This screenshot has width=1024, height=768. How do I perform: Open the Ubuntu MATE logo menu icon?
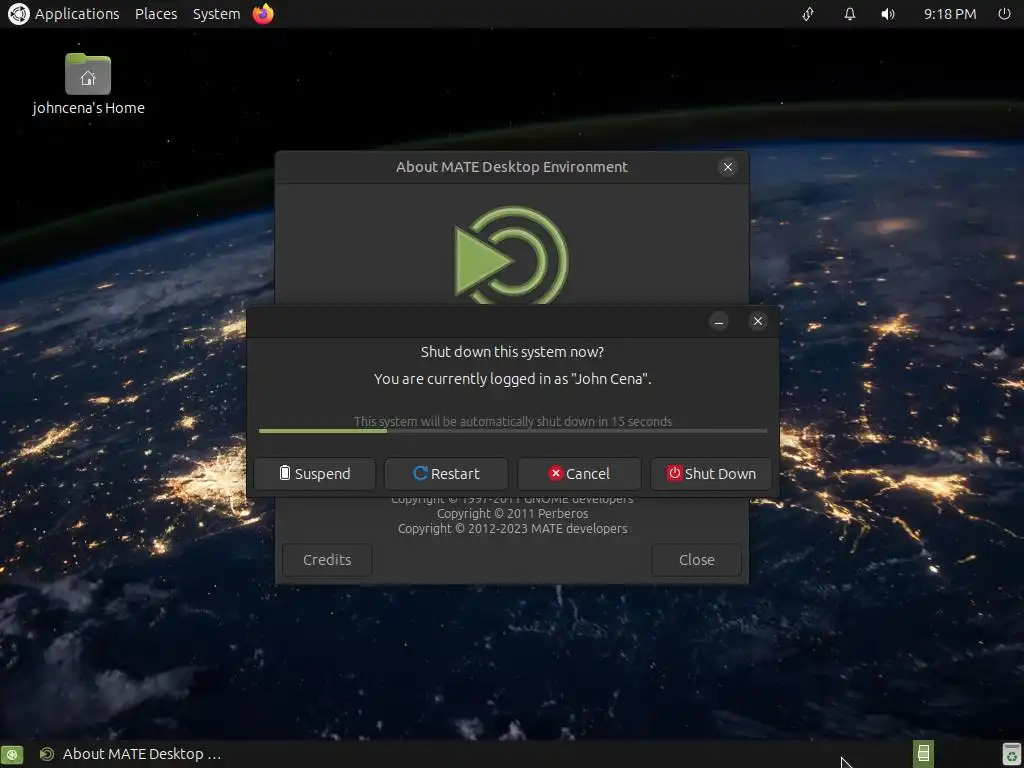point(18,14)
